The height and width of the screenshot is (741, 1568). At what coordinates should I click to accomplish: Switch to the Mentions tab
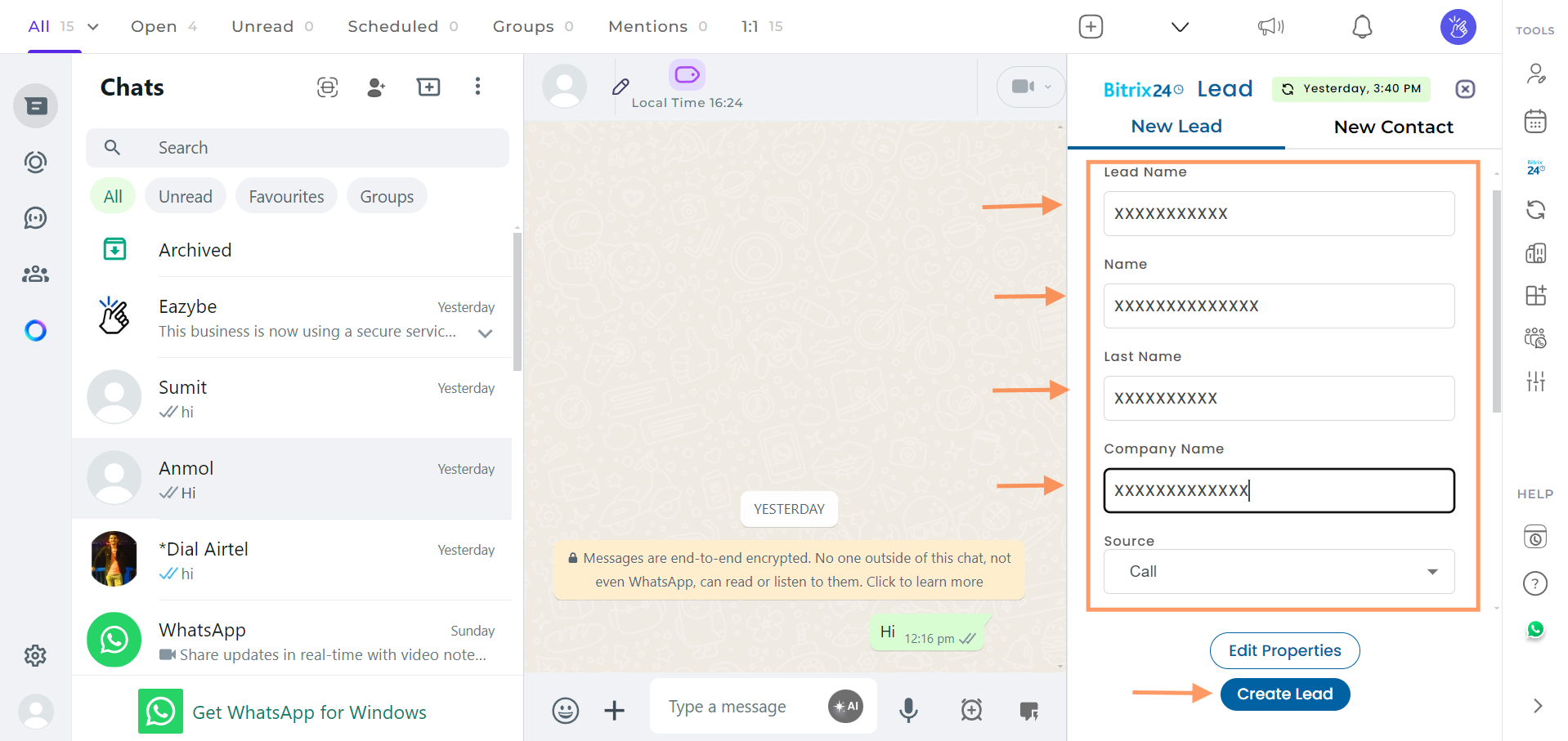(657, 27)
